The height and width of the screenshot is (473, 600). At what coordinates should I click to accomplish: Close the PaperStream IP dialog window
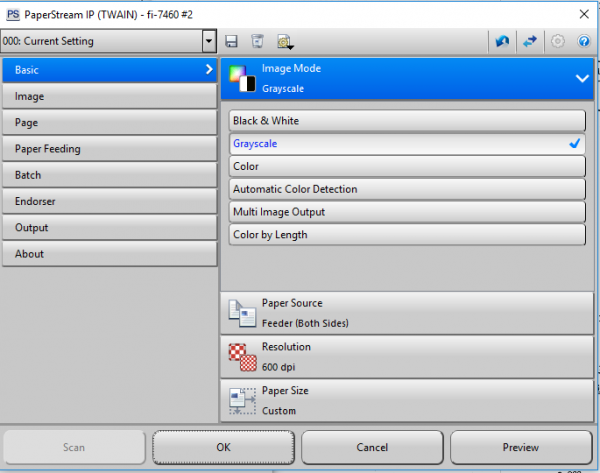pyautogui.click(x=583, y=13)
